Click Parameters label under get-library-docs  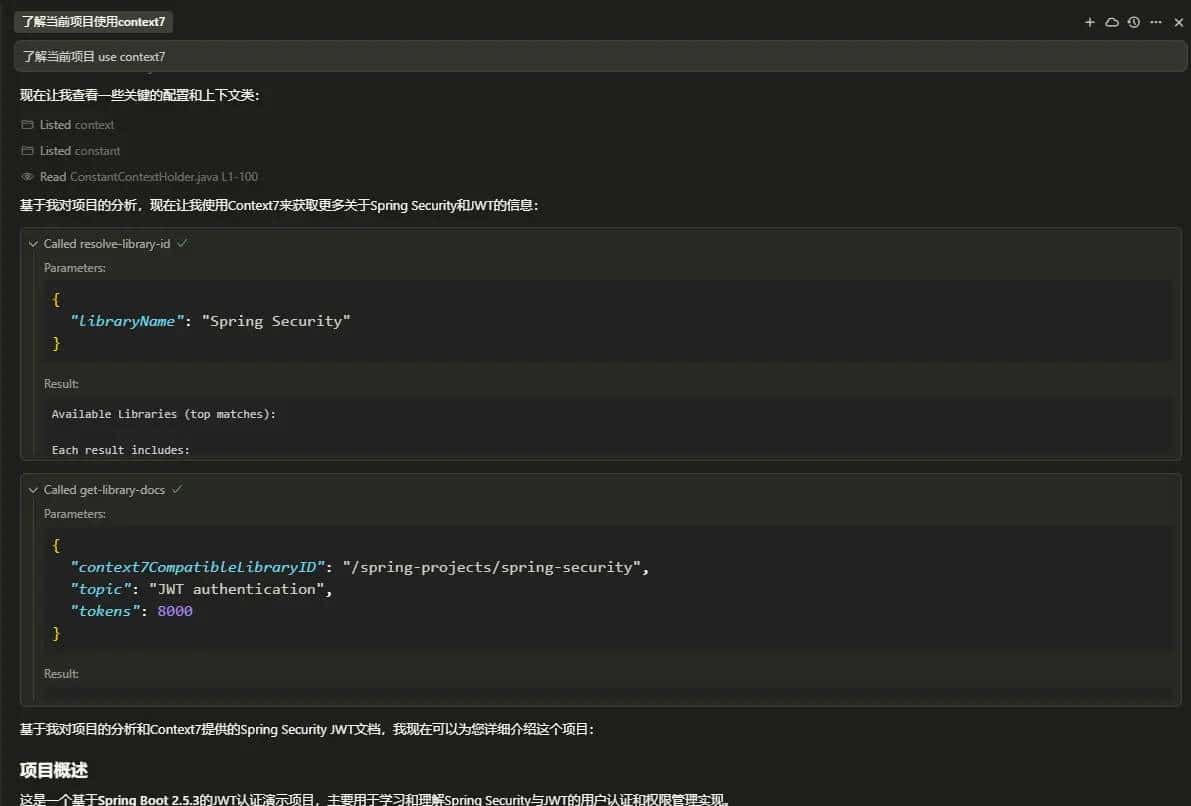tap(74, 514)
